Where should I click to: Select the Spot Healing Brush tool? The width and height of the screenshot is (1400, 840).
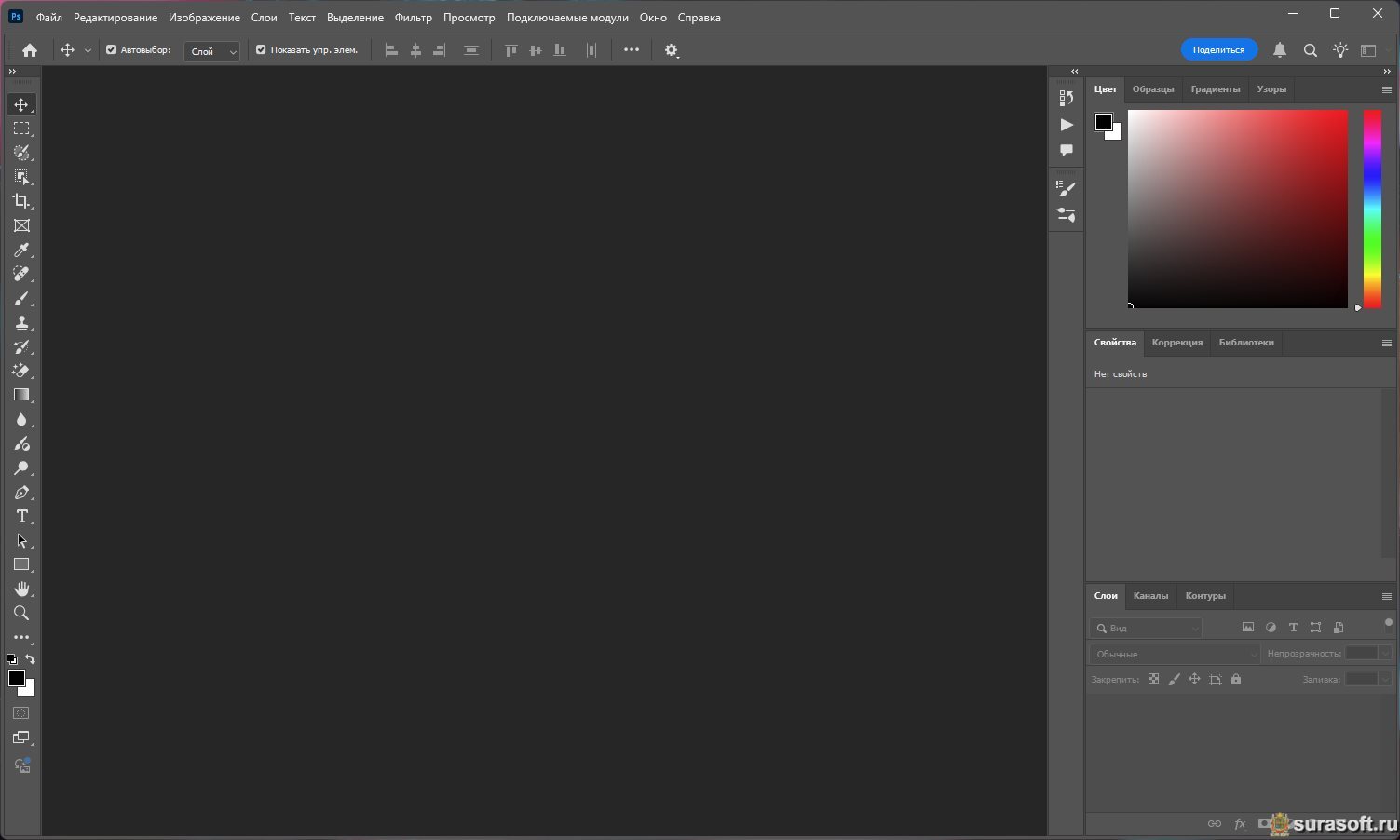tap(21, 274)
